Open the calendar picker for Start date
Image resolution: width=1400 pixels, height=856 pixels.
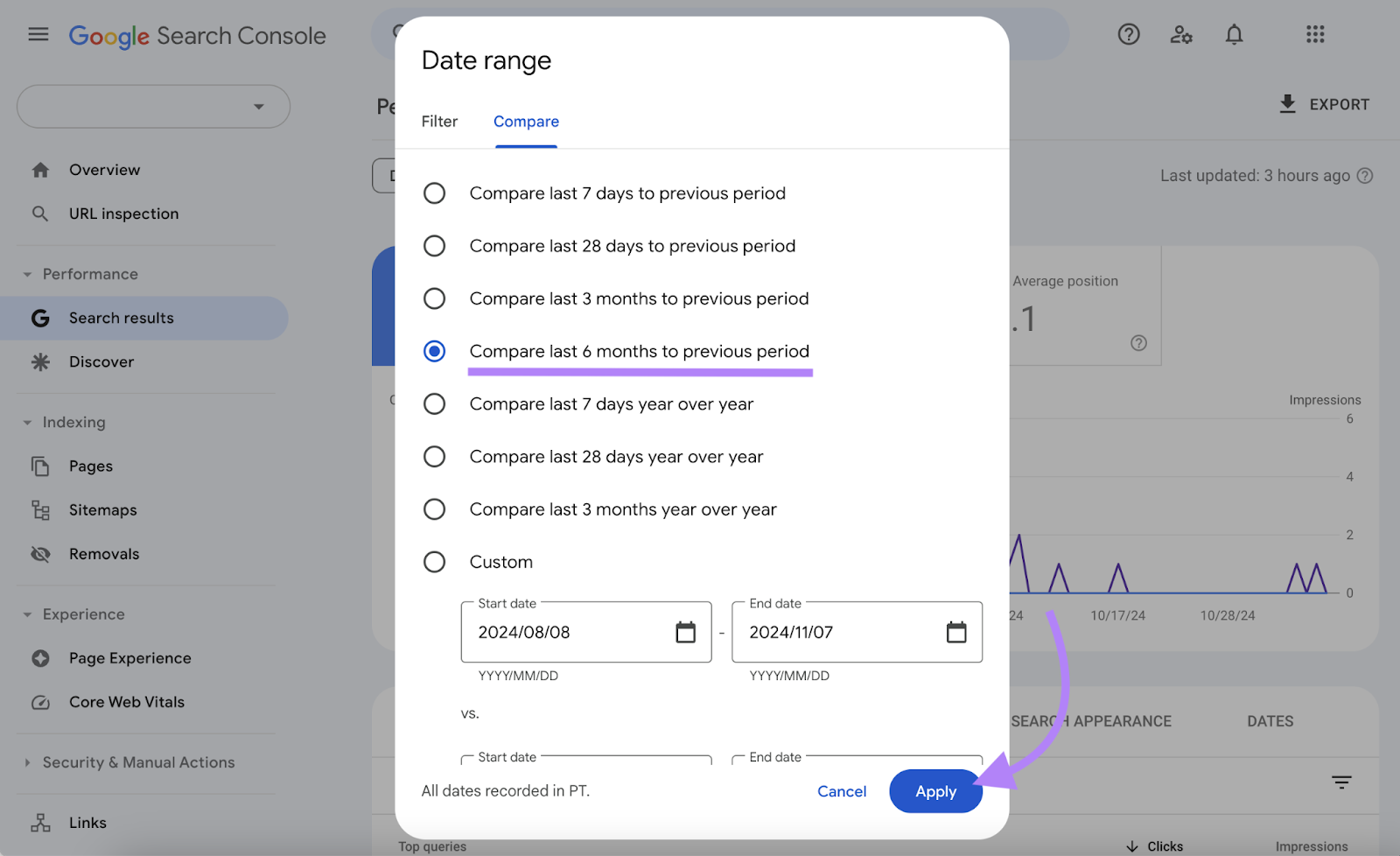pyautogui.click(x=687, y=632)
